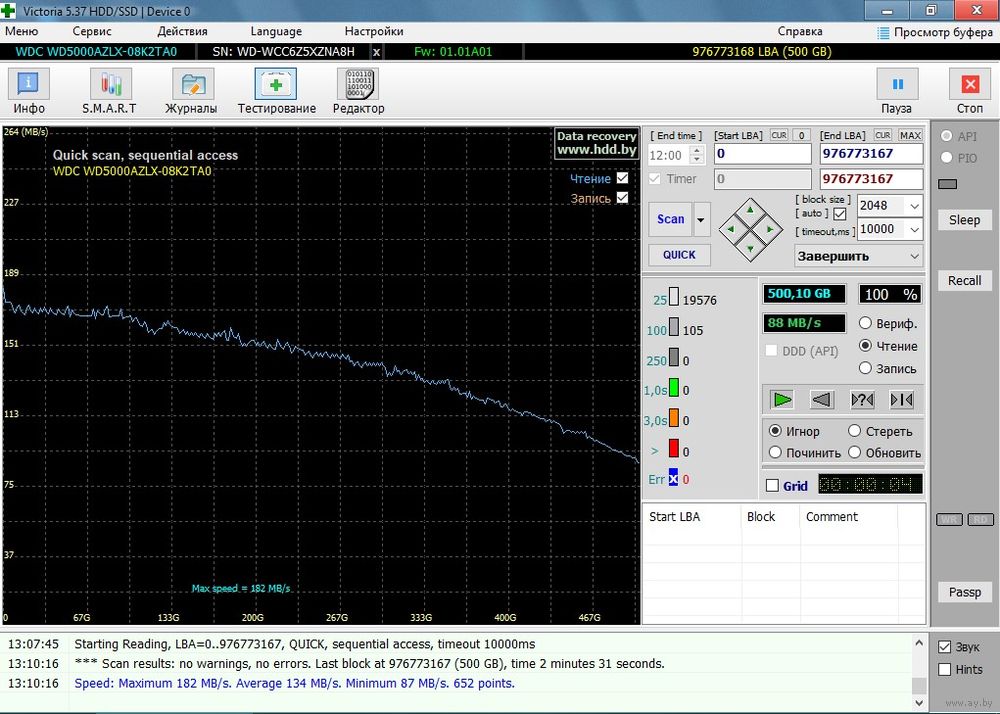This screenshot has height=714, width=1000.
Task: Click the red slow block color swatch
Action: click(673, 448)
